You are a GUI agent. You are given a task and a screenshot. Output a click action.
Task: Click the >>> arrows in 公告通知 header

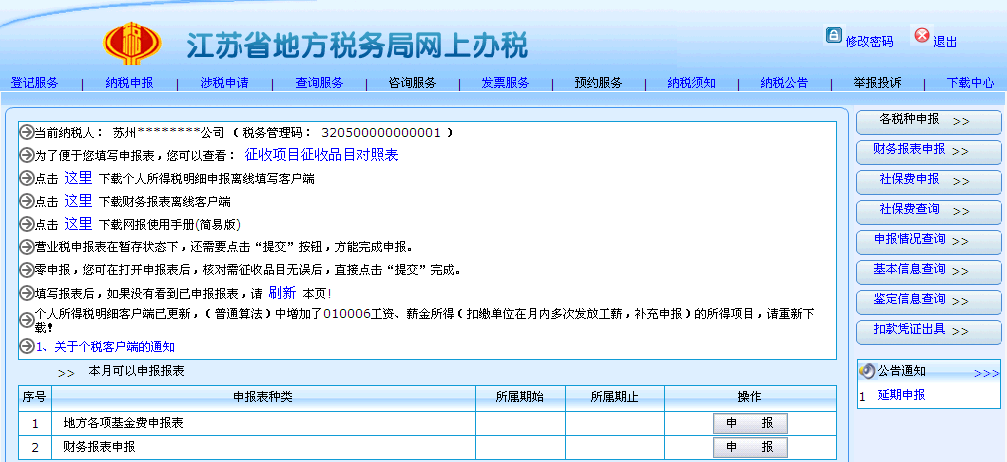(986, 373)
